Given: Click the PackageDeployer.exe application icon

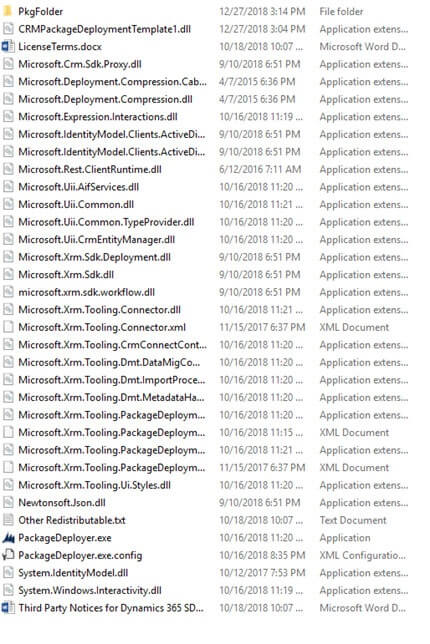Looking at the screenshot, I should click(x=8, y=538).
